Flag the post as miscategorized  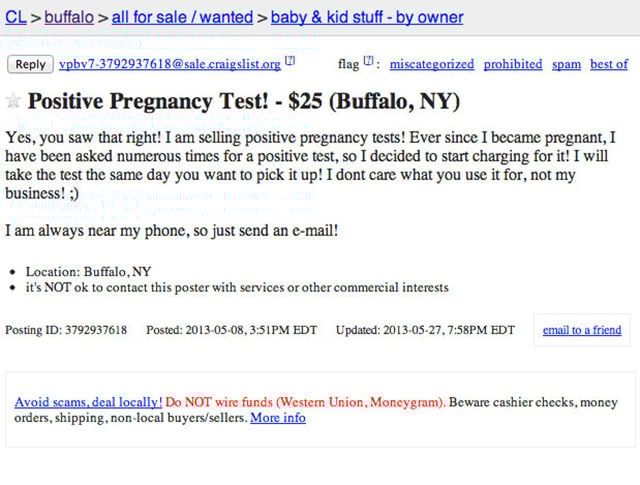[x=431, y=64]
